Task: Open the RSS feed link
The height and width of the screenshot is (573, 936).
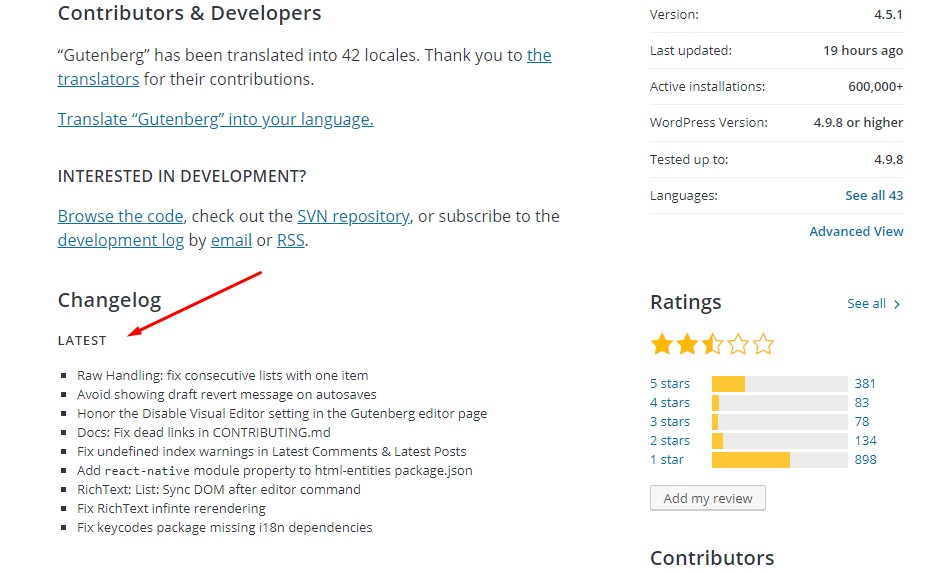Action: (291, 240)
